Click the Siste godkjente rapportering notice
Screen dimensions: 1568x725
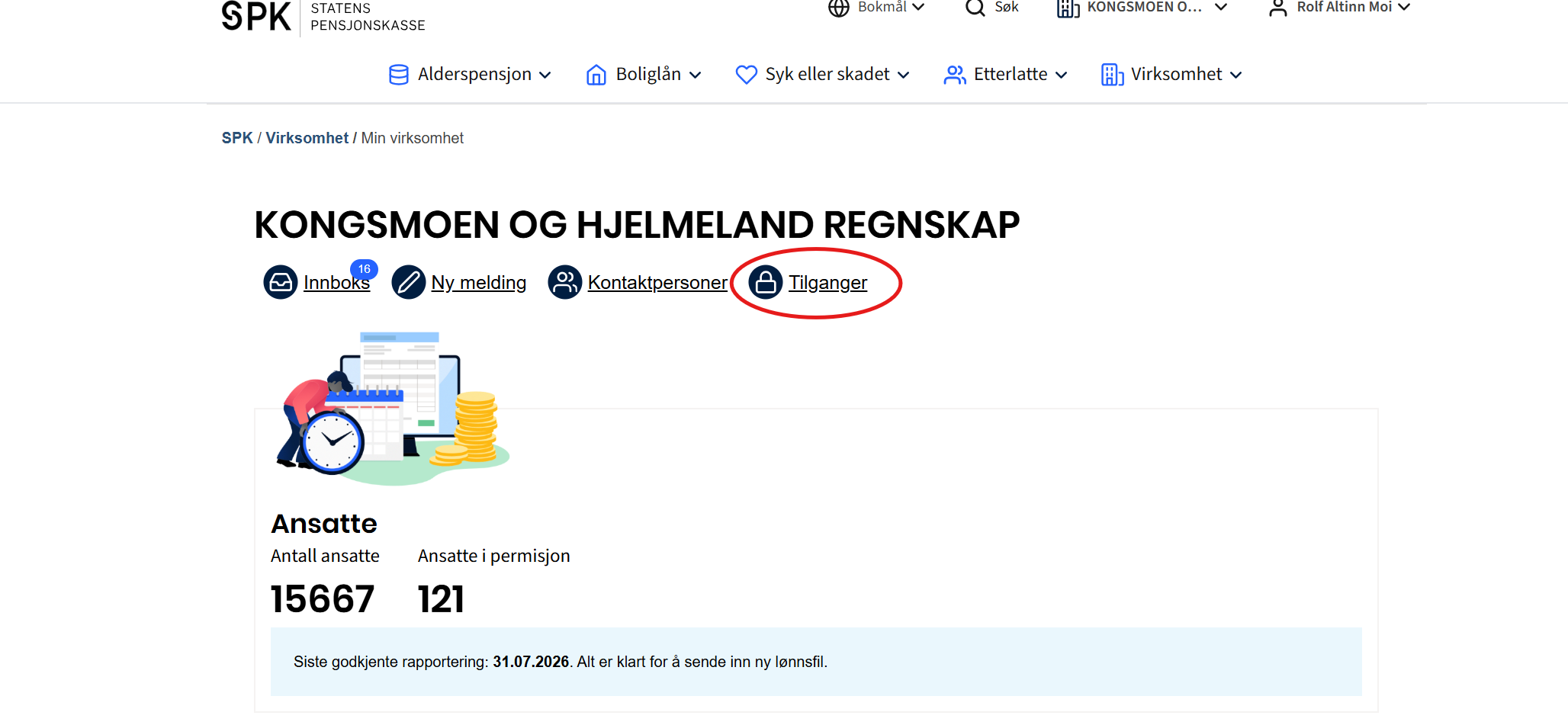(x=816, y=662)
